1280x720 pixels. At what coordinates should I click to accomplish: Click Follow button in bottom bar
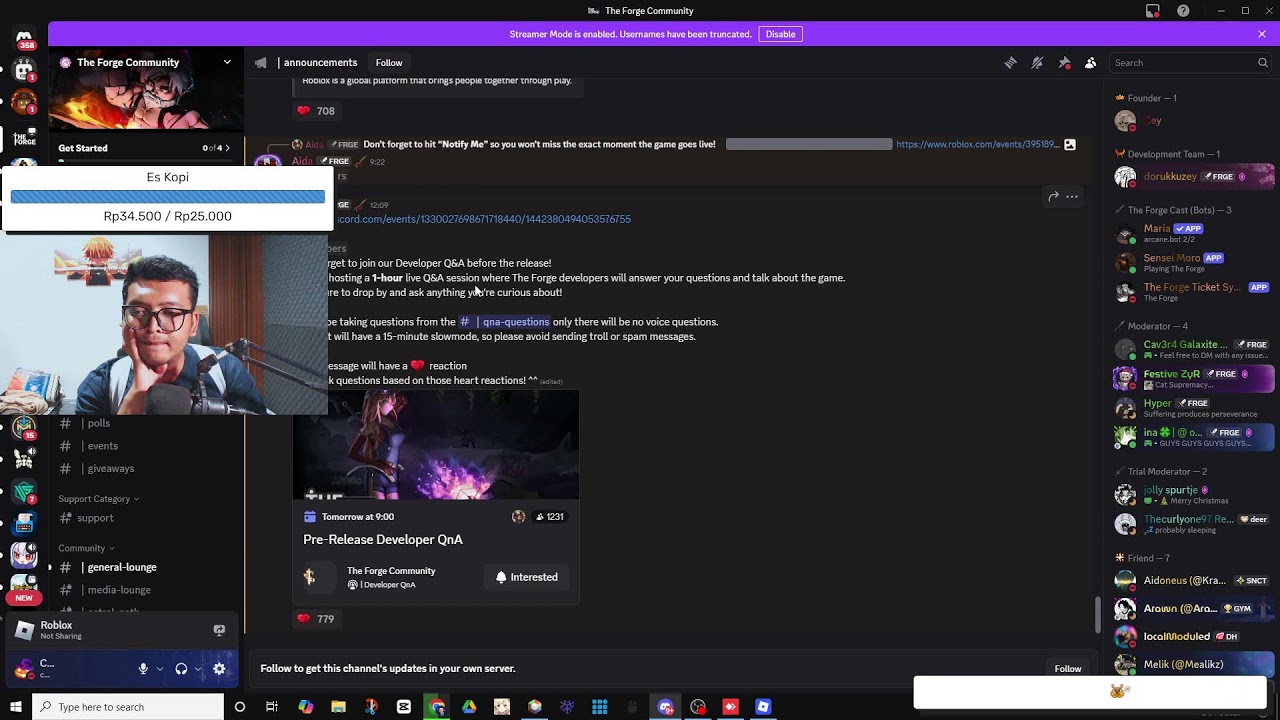coord(1067,668)
